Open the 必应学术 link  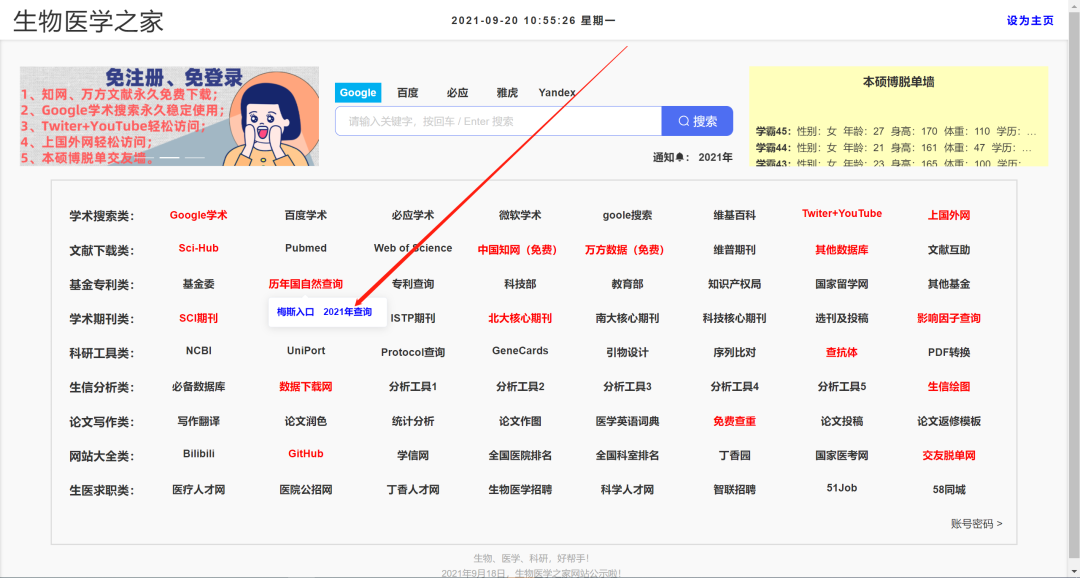pos(413,215)
